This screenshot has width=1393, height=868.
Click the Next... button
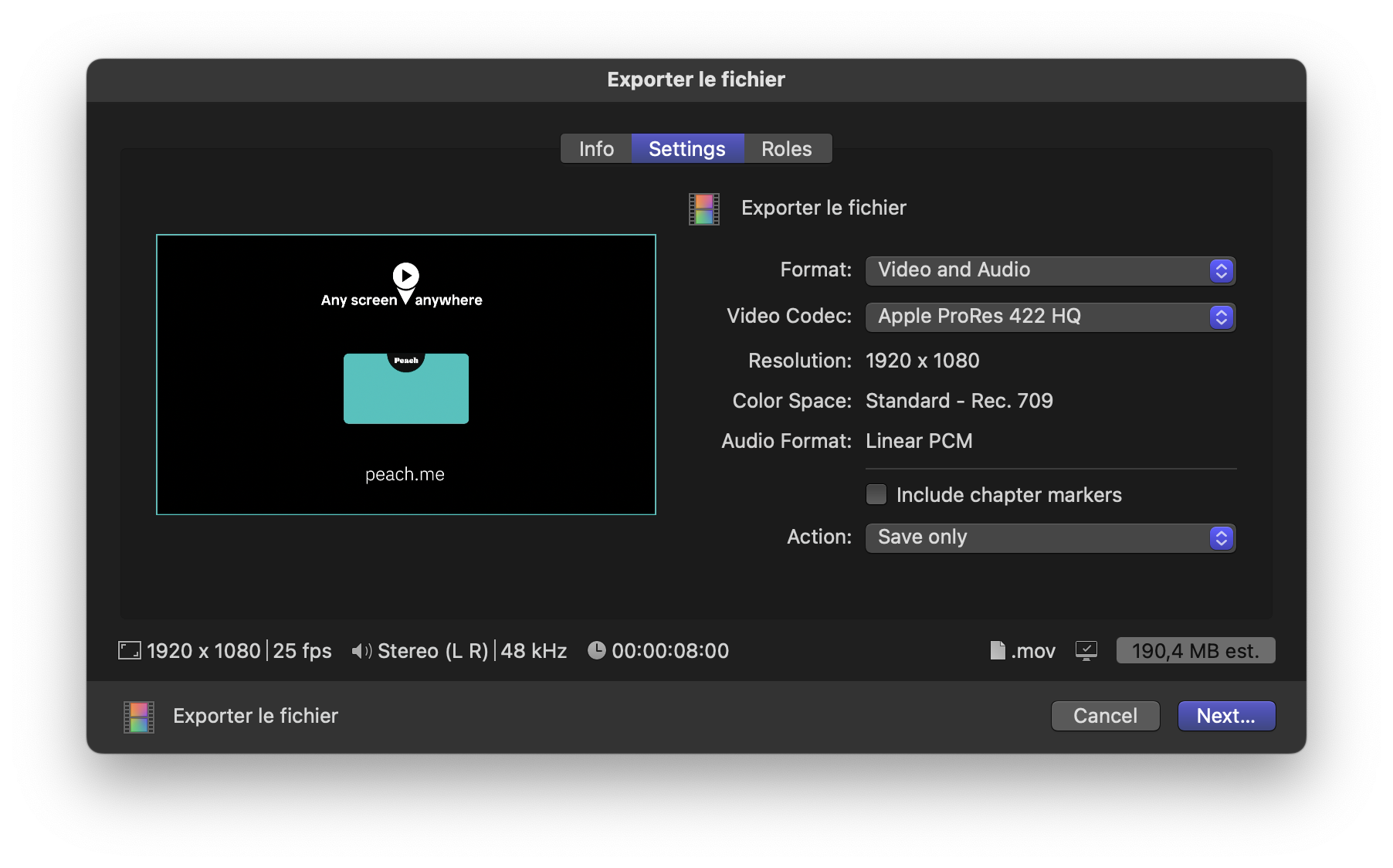click(x=1226, y=716)
